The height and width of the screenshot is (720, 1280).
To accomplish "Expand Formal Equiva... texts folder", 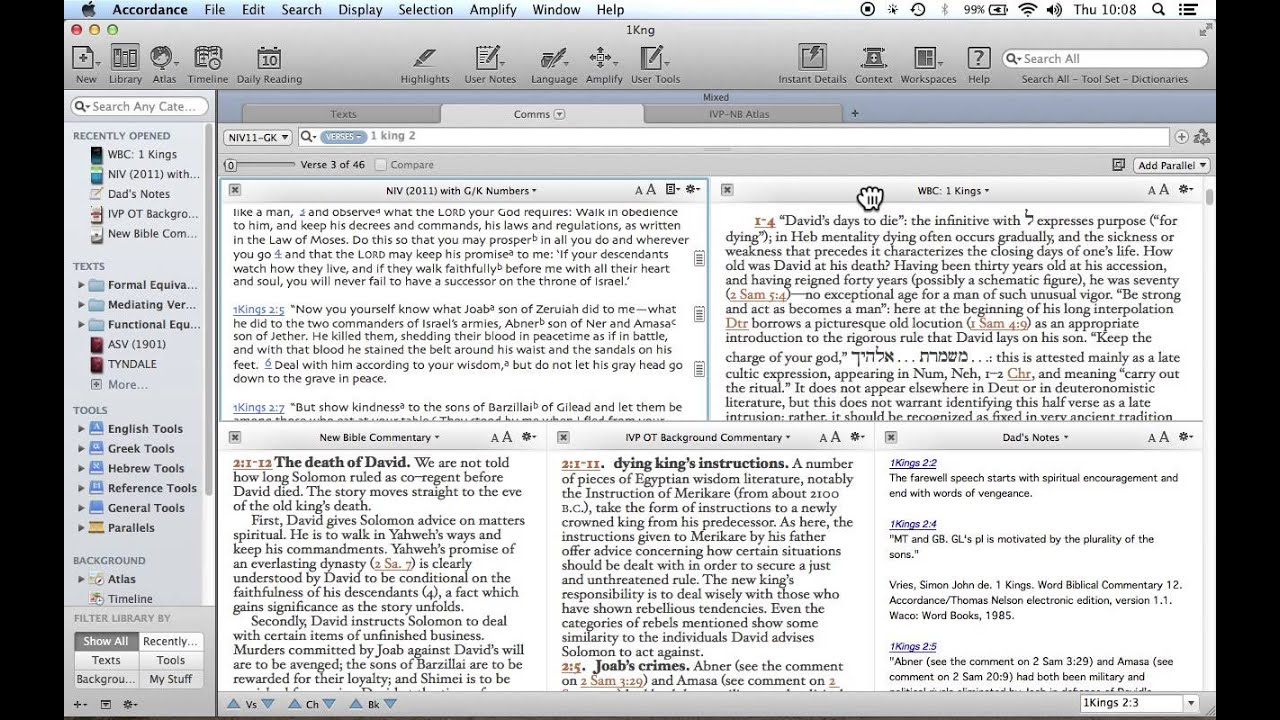I will tap(81, 285).
